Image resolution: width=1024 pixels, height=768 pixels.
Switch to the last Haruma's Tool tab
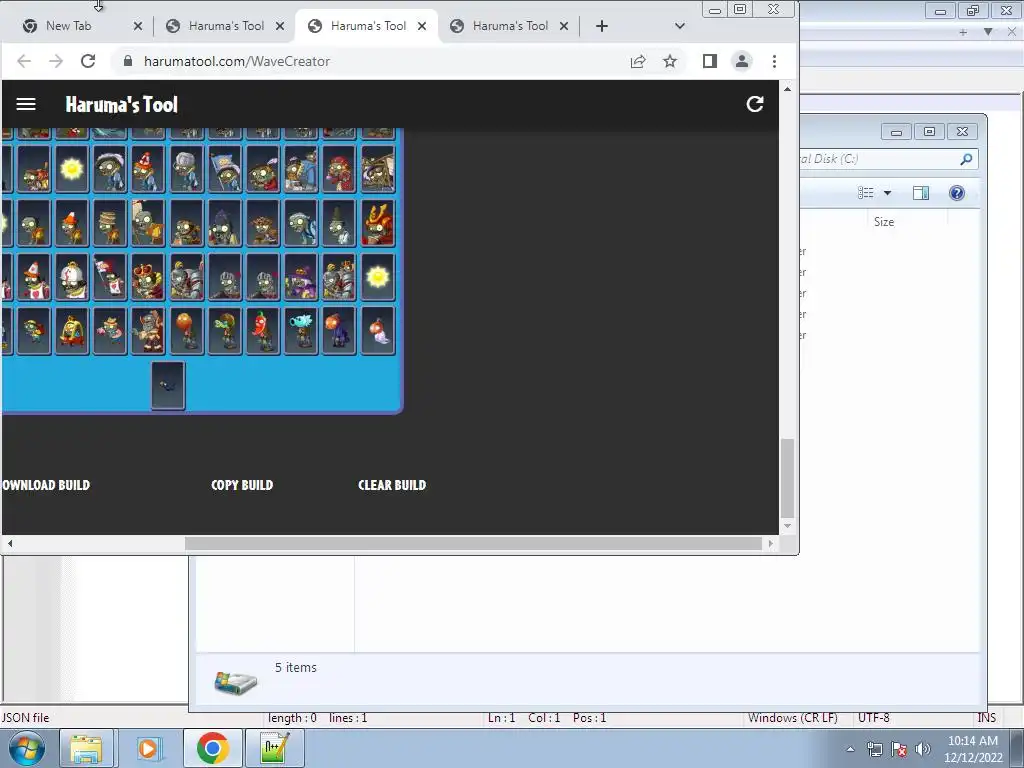click(x=510, y=26)
